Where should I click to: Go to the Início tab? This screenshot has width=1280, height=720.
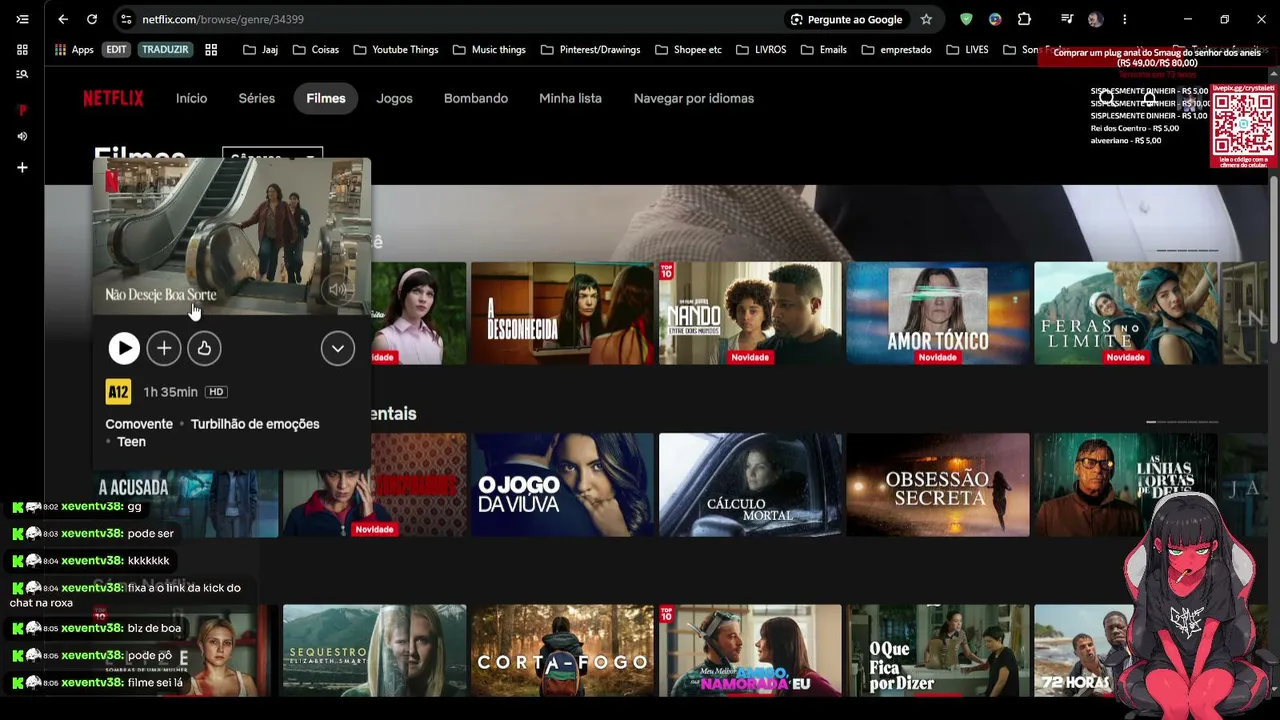tap(191, 98)
